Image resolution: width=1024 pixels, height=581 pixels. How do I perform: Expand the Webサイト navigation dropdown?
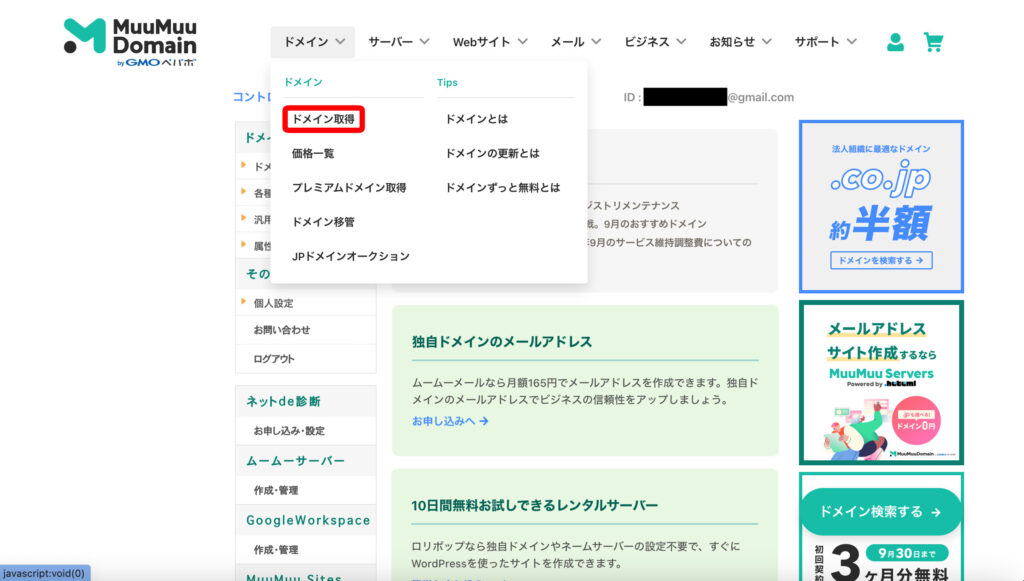490,42
